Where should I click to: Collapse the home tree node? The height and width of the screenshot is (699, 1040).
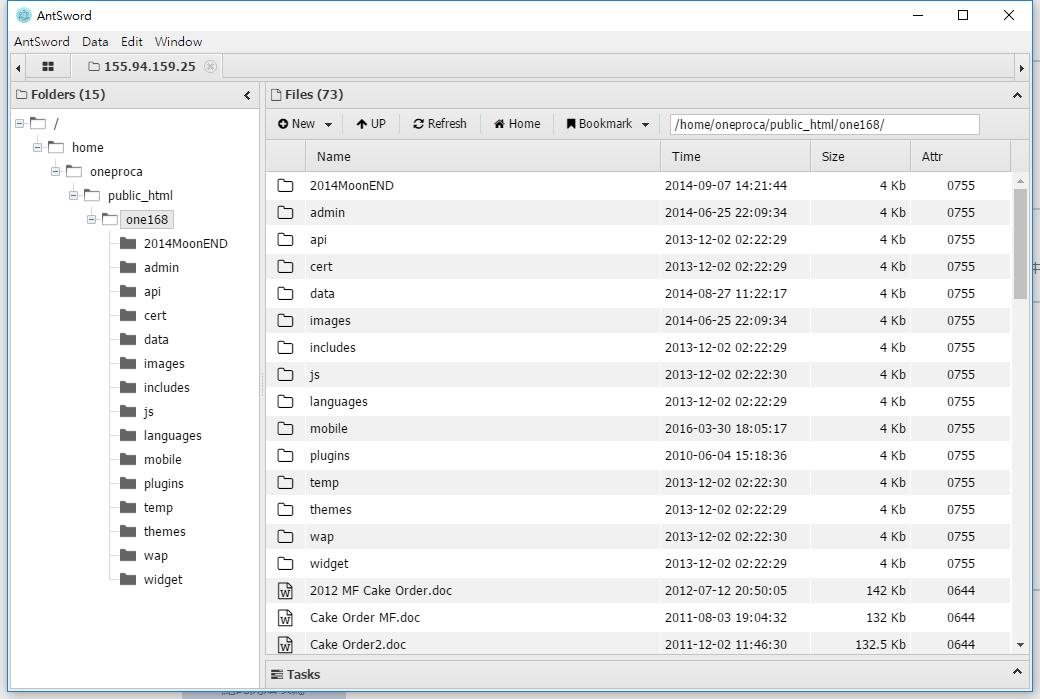(x=38, y=147)
